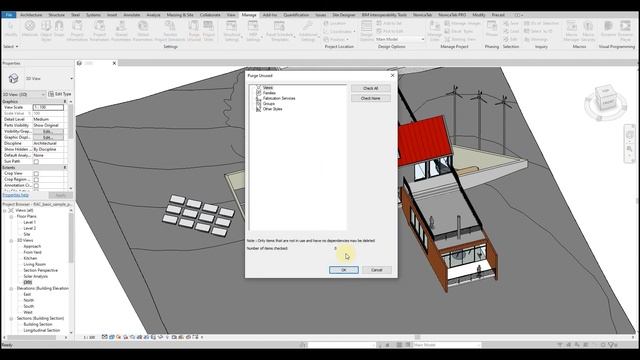Launch Dynamo from the ribbon

(608, 27)
